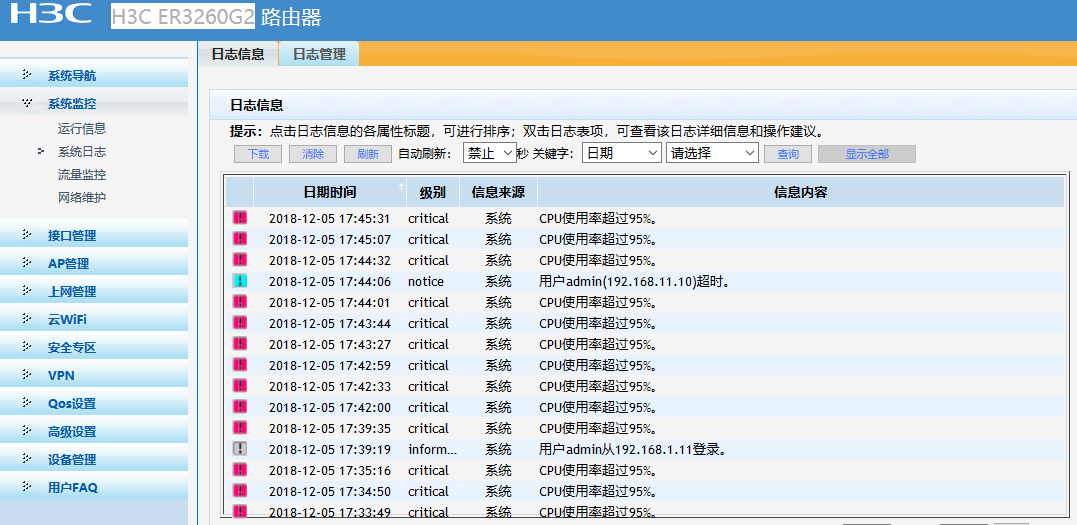Expand 云WiFi menu section

click(x=94, y=319)
